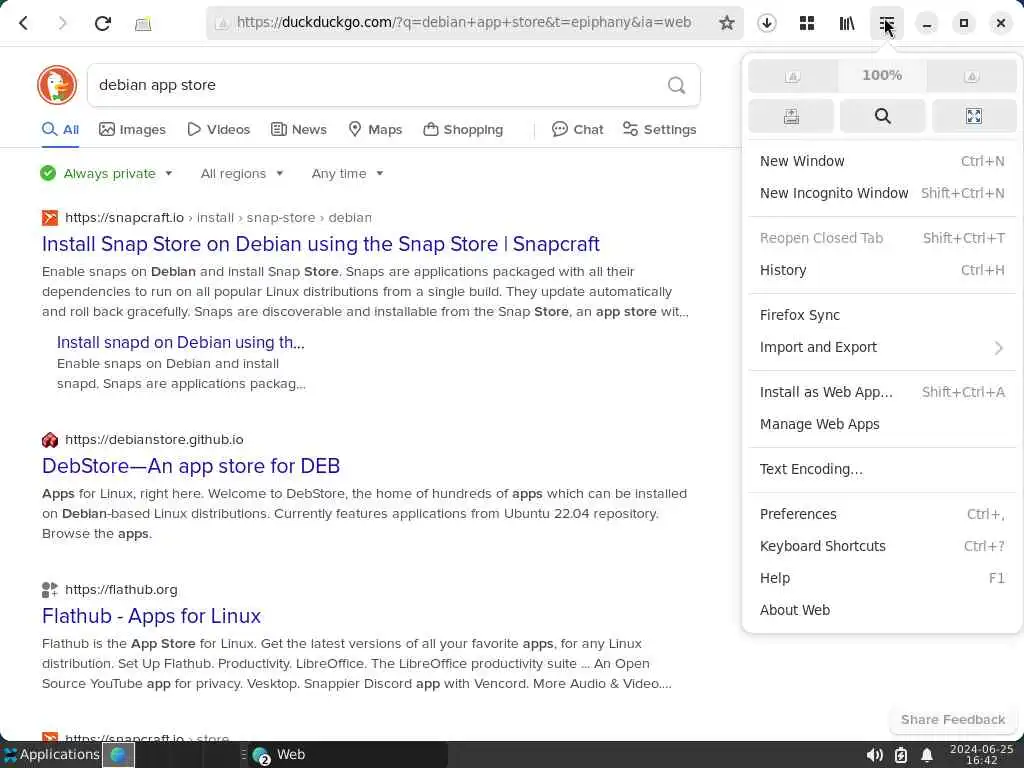Open Text Encoding menu item
The height and width of the screenshot is (768, 1024).
coord(882,470)
